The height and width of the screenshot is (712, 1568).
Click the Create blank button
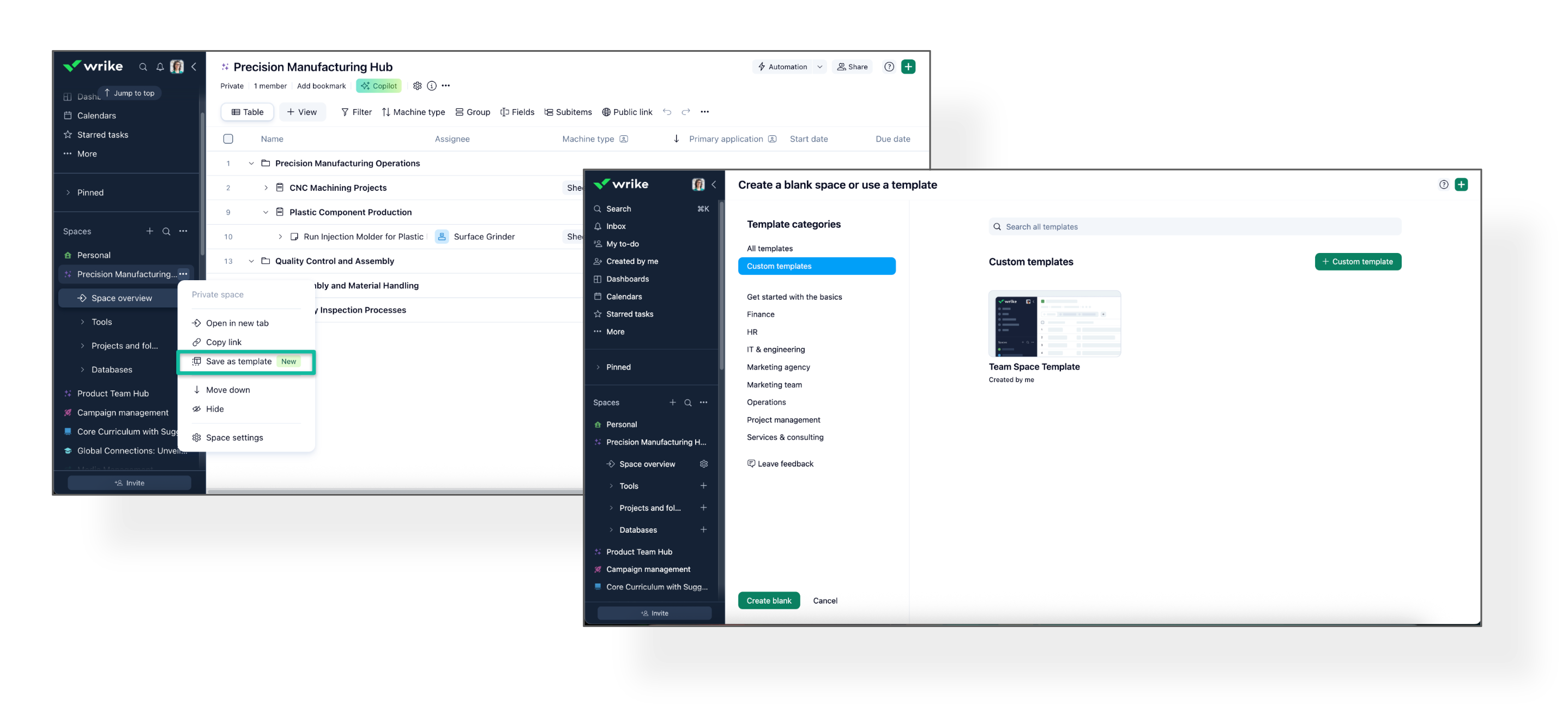pyautogui.click(x=768, y=601)
